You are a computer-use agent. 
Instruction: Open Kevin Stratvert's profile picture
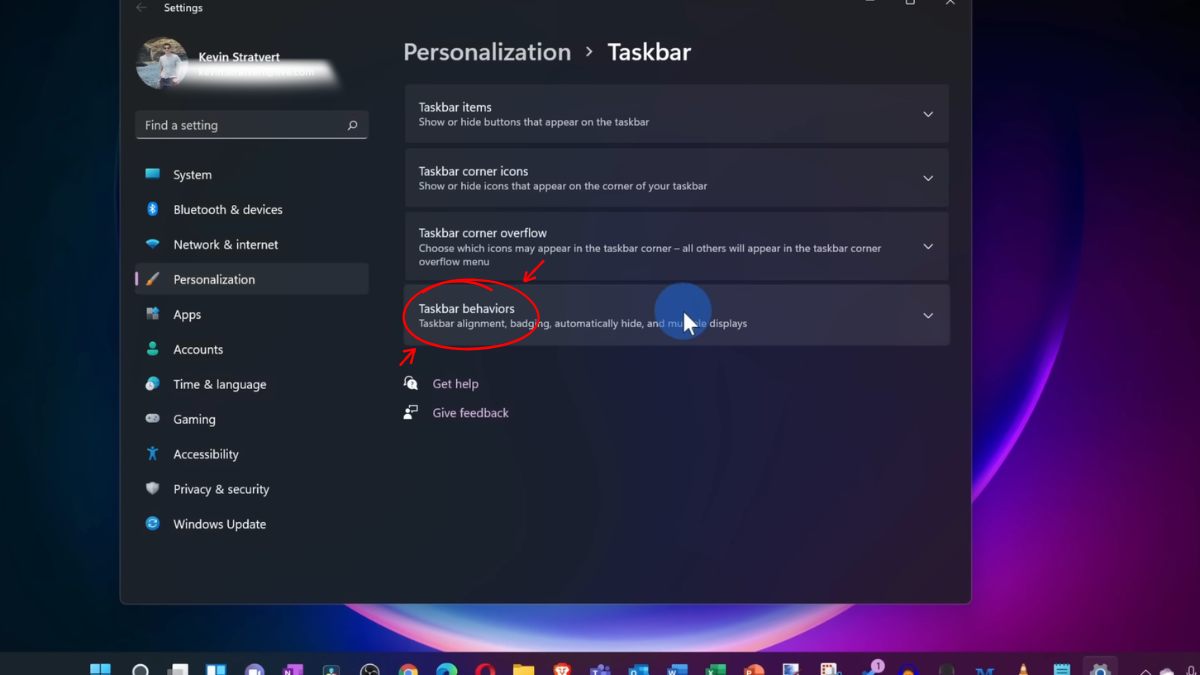click(x=162, y=64)
